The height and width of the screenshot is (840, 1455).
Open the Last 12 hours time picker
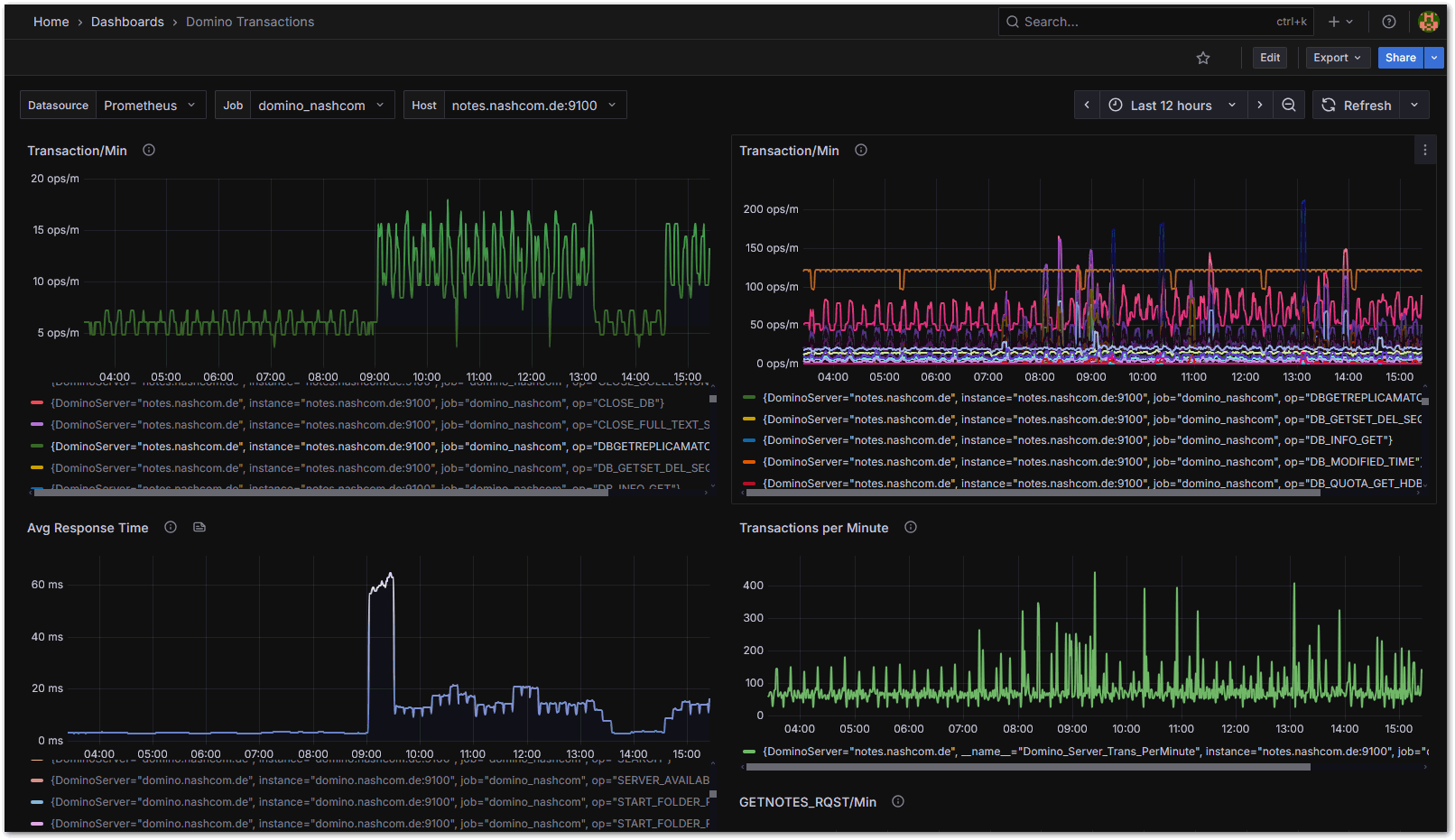click(1171, 105)
